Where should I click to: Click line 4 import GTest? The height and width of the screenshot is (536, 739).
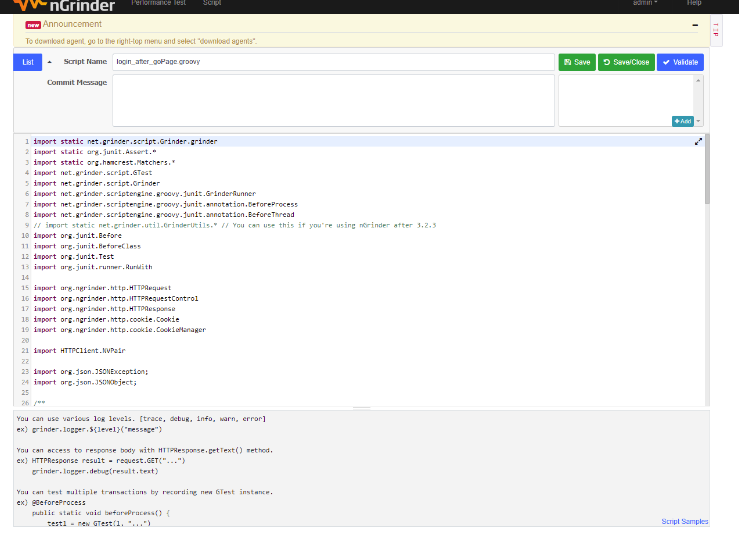coord(93,173)
